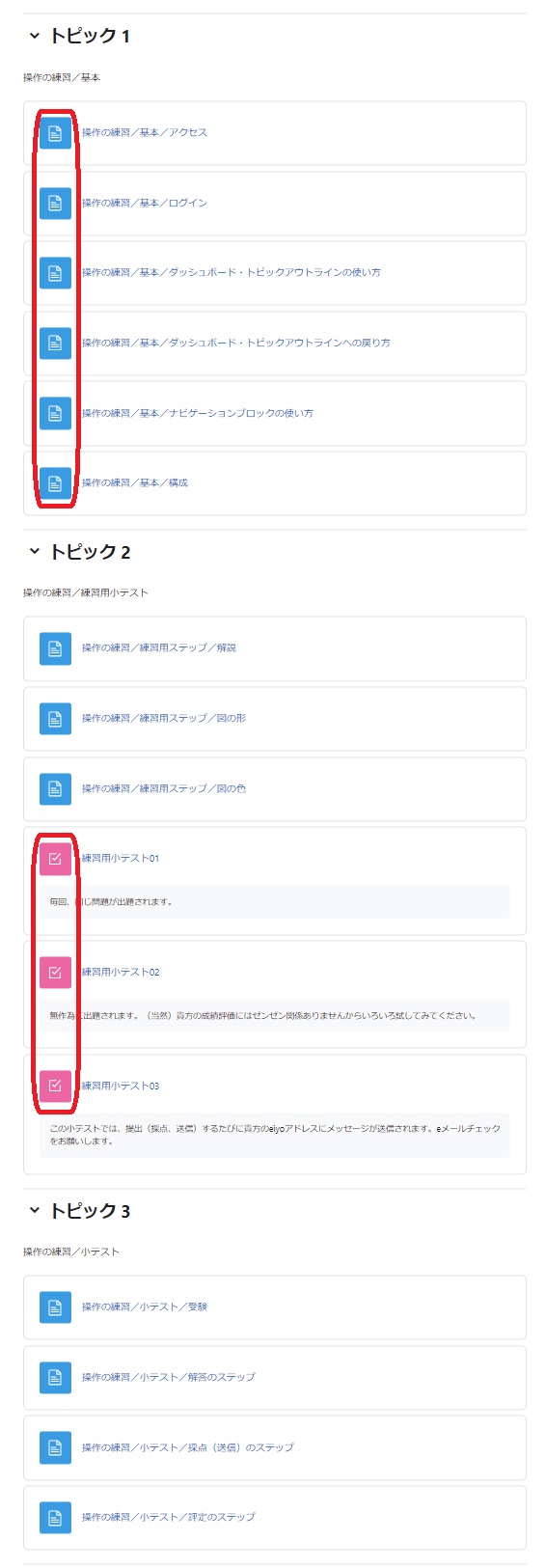
Task: Open 小テスト/解答のステップ link
Action: point(169,1378)
